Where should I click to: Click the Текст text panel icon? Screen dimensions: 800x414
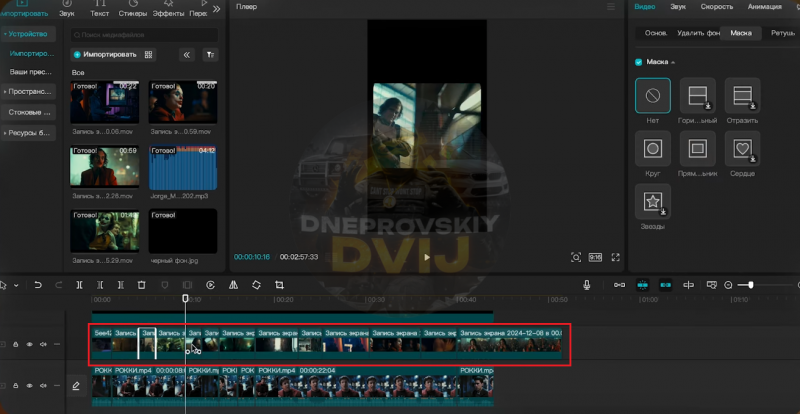point(99,8)
